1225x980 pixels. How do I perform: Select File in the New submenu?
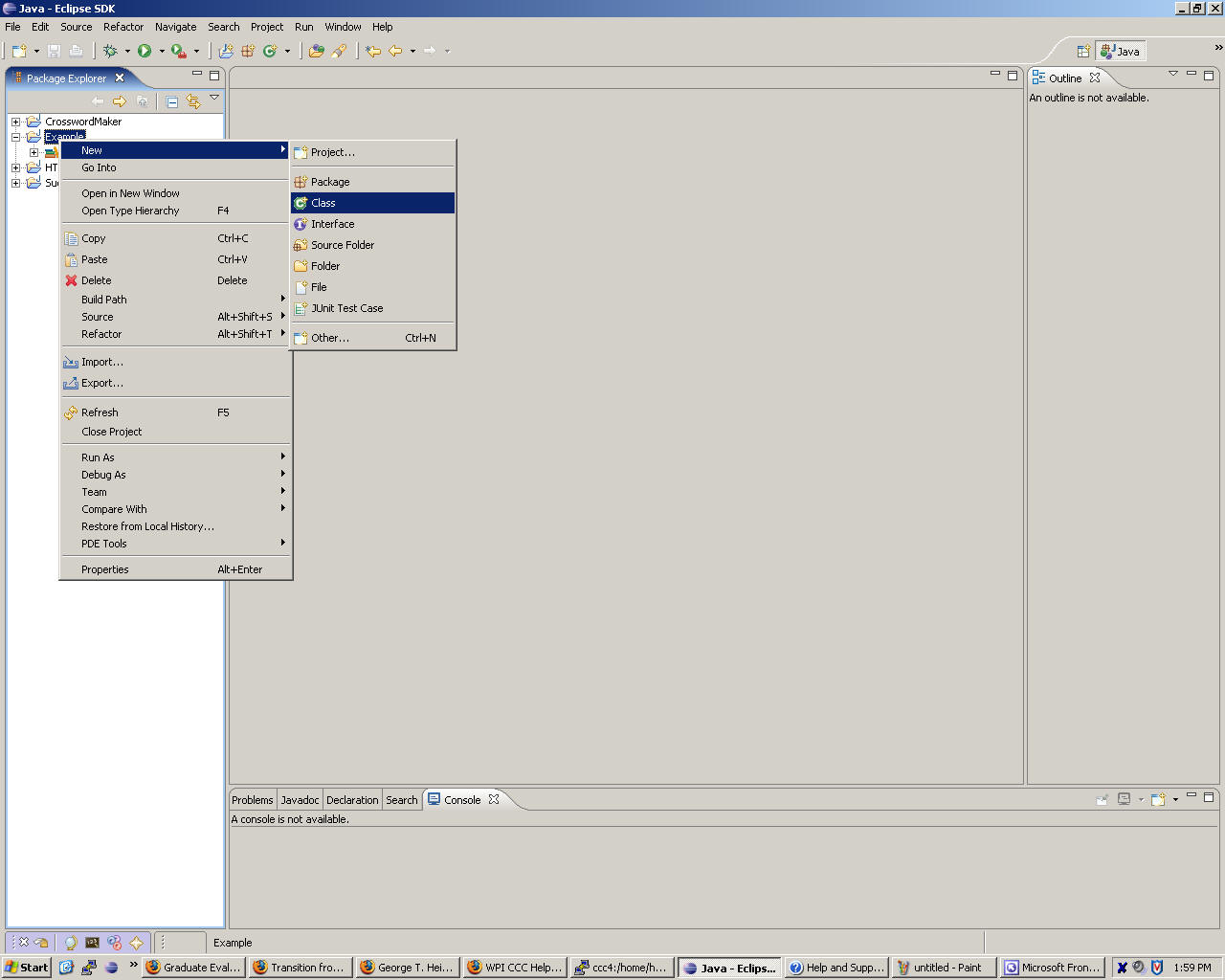point(372,287)
